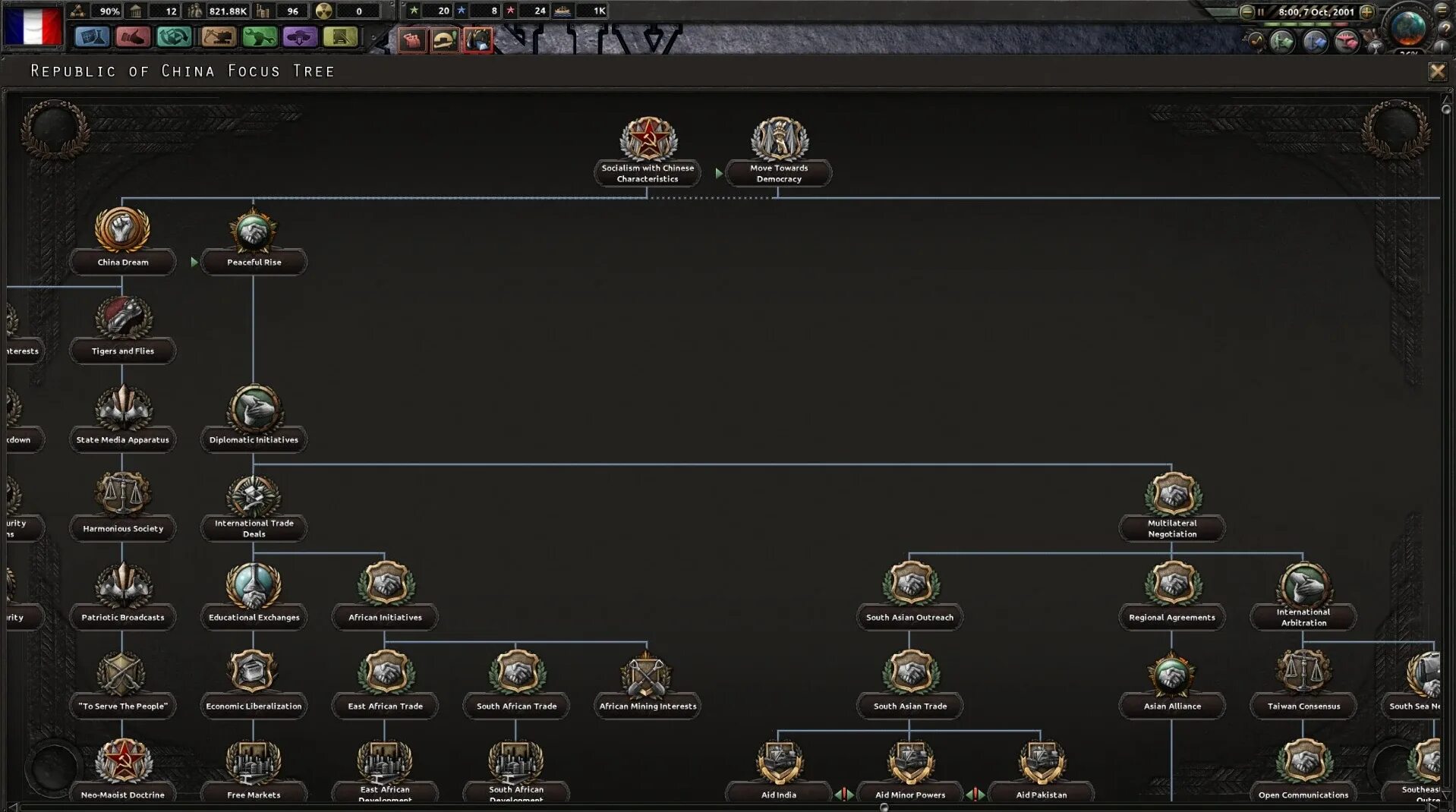Select the Aid Pakistan focus

point(1041,771)
